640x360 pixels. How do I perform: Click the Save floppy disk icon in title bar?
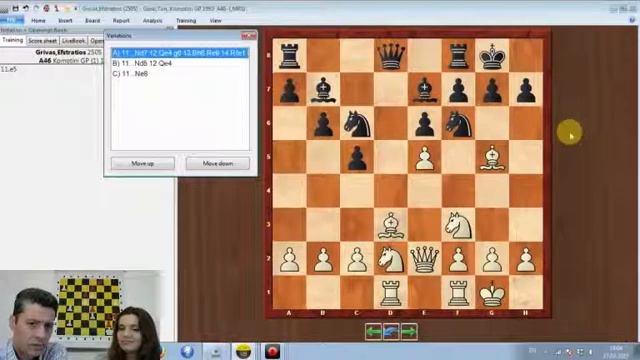[x=16, y=8]
